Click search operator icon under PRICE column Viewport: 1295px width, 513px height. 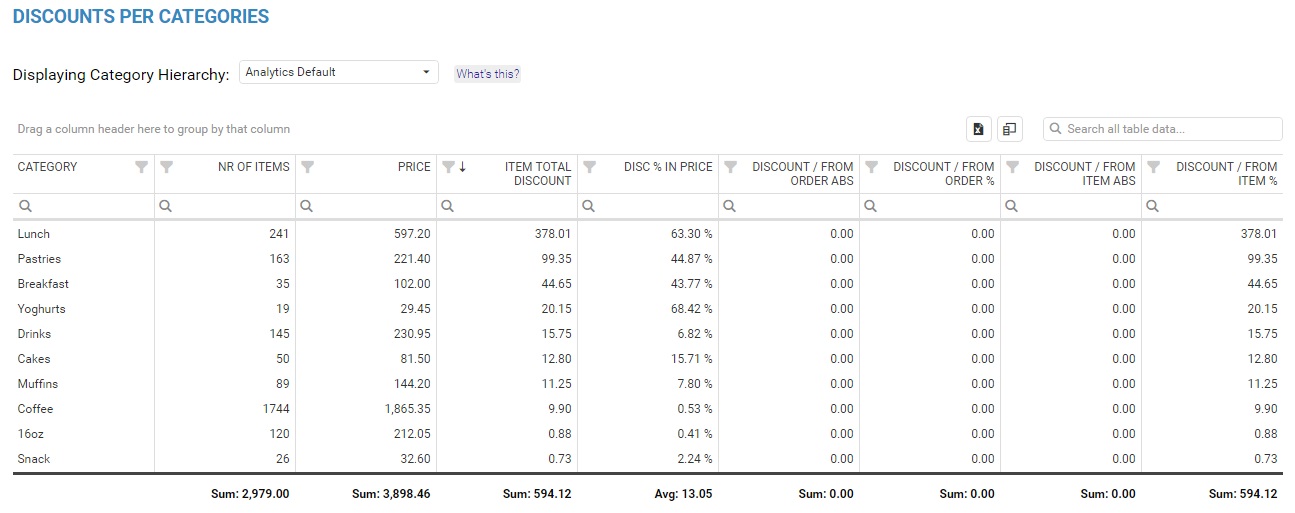[308, 206]
